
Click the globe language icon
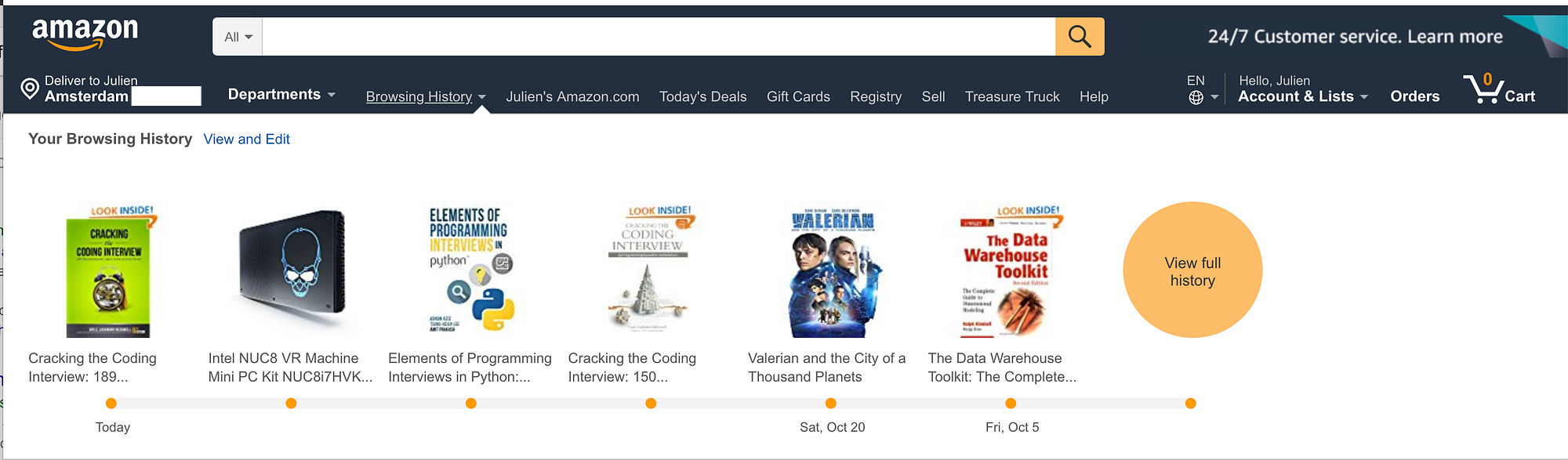point(1196,97)
